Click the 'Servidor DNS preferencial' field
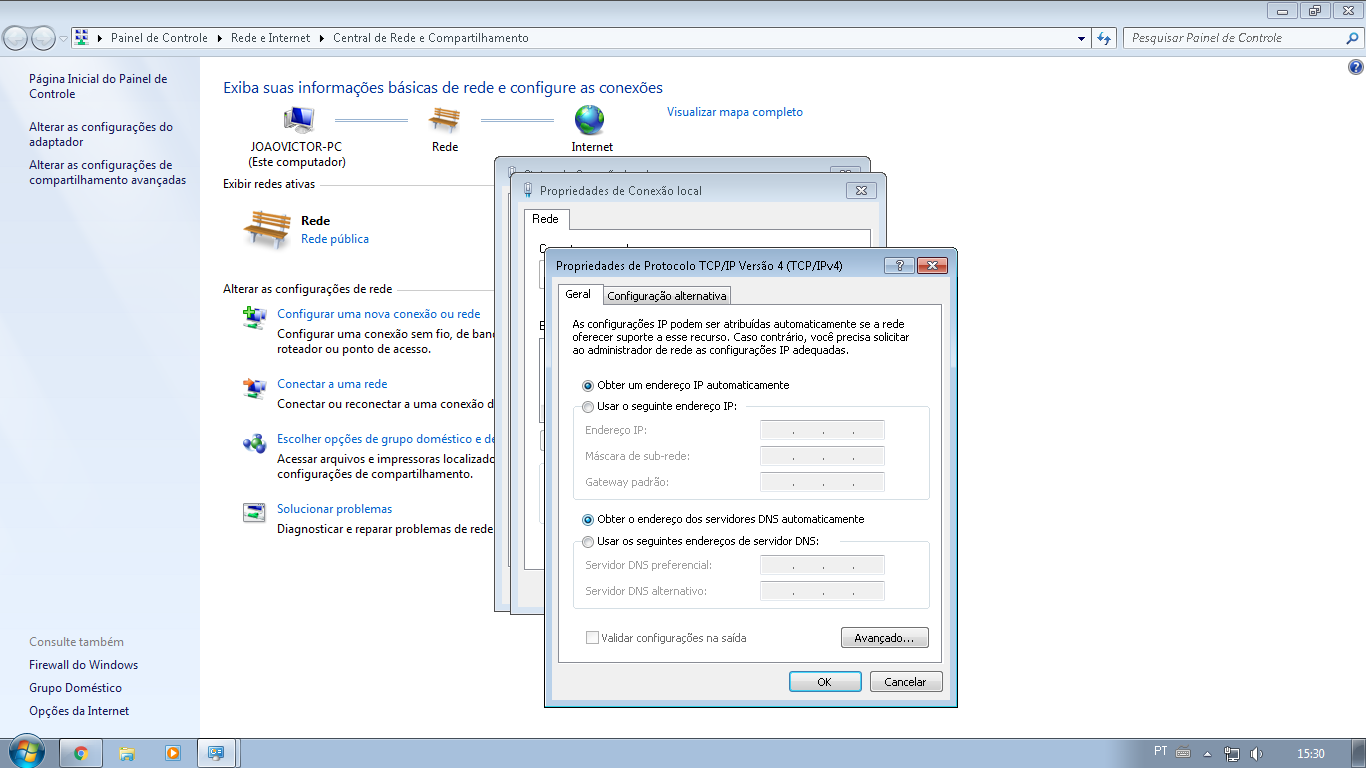The height and width of the screenshot is (768, 1366). 822,566
